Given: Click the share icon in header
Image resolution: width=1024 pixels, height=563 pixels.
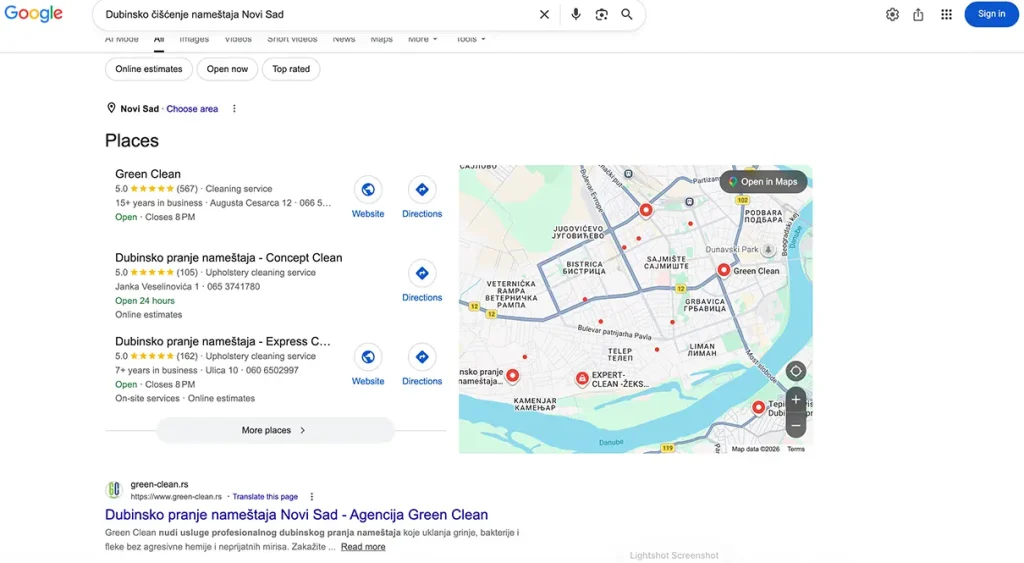Looking at the screenshot, I should 918,14.
